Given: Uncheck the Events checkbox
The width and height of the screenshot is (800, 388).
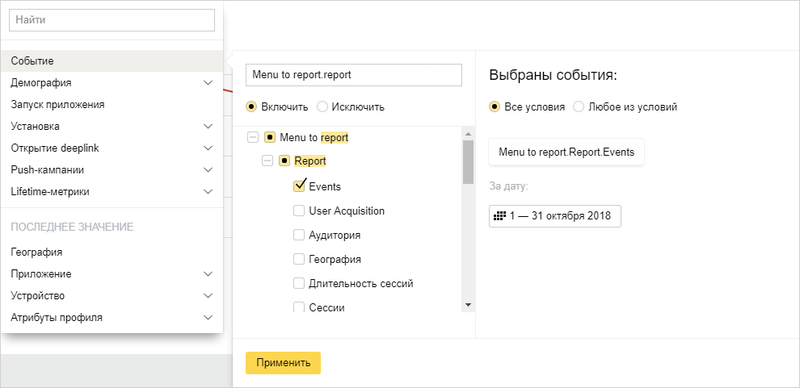Looking at the screenshot, I should 299,186.
